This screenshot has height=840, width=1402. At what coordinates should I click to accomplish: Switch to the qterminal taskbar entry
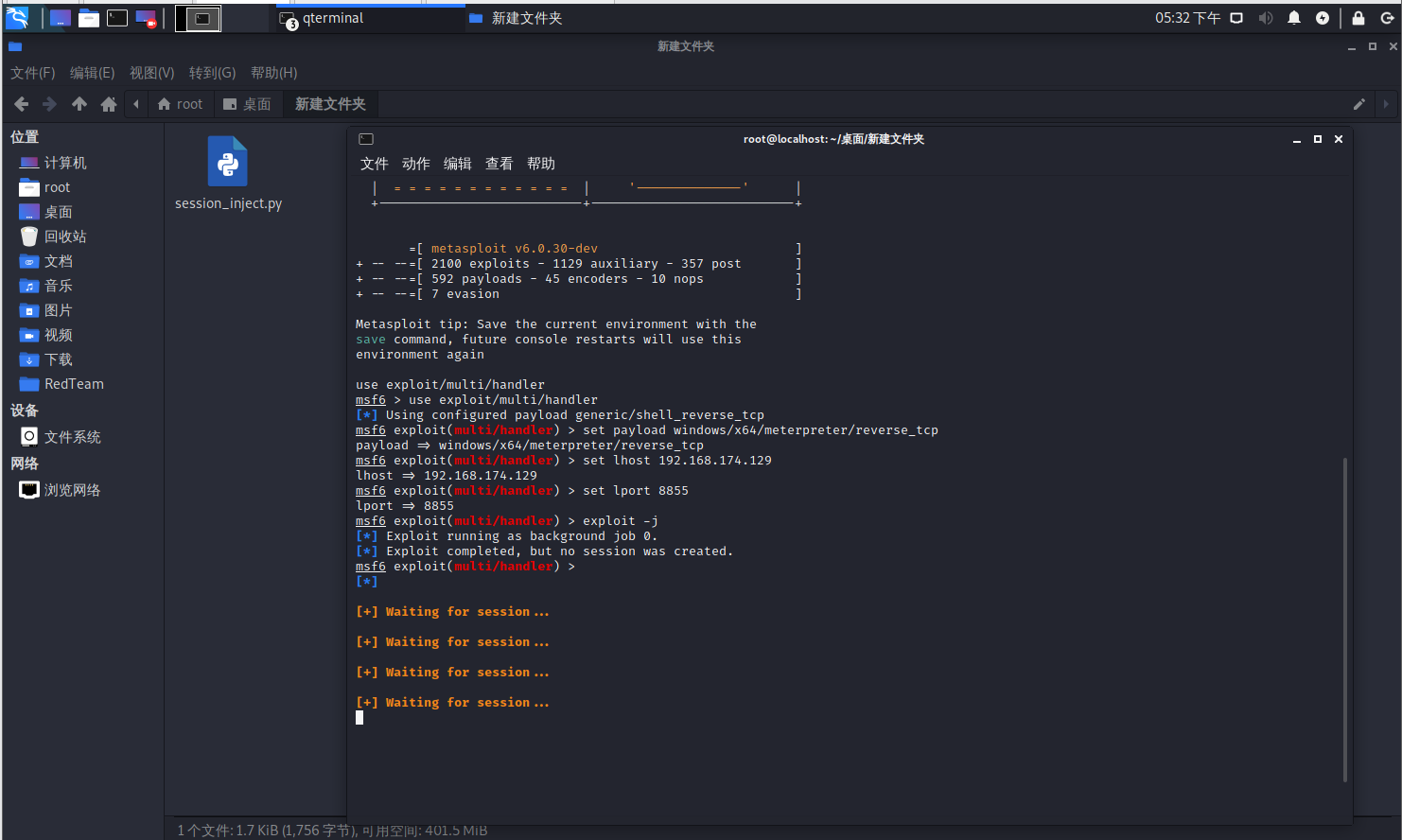tap(369, 18)
